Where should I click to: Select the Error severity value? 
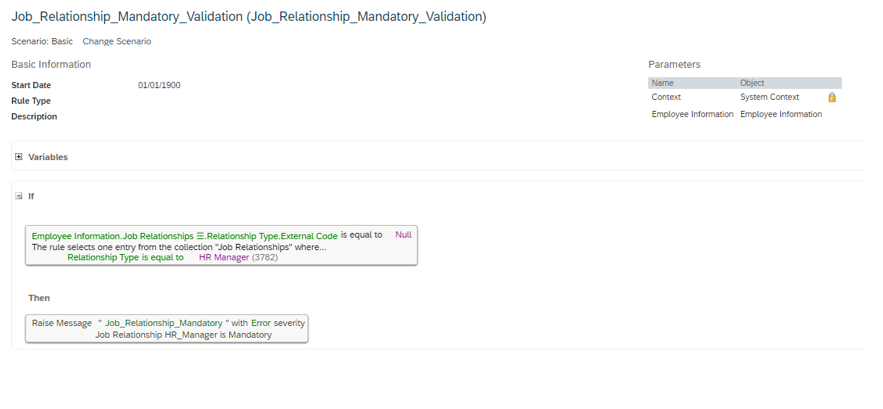(x=261, y=323)
